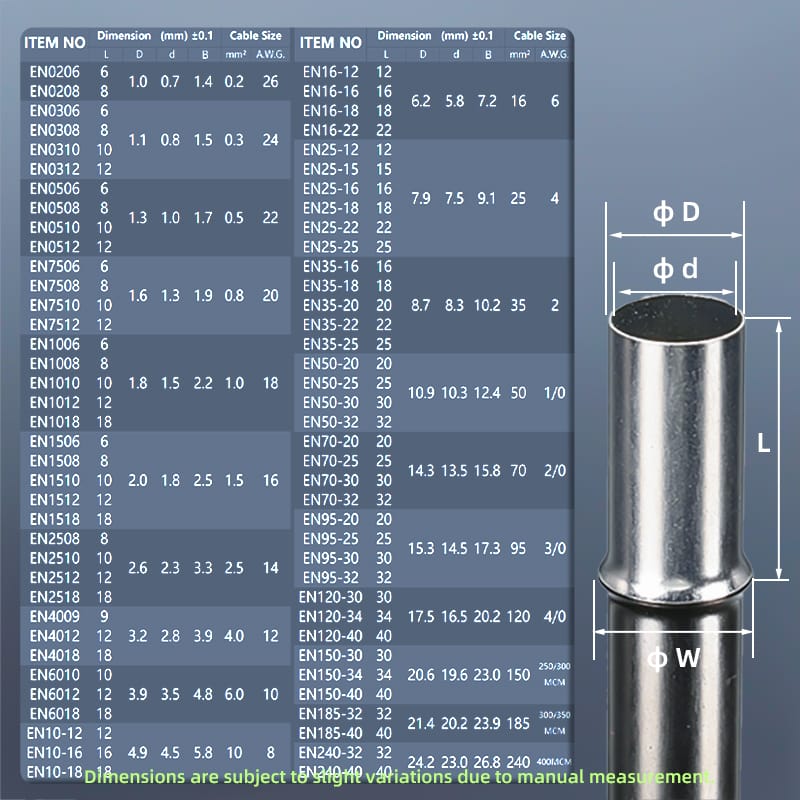The image size is (800, 800).
Task: Select the EN25-15 item entry
Action: click(331, 169)
